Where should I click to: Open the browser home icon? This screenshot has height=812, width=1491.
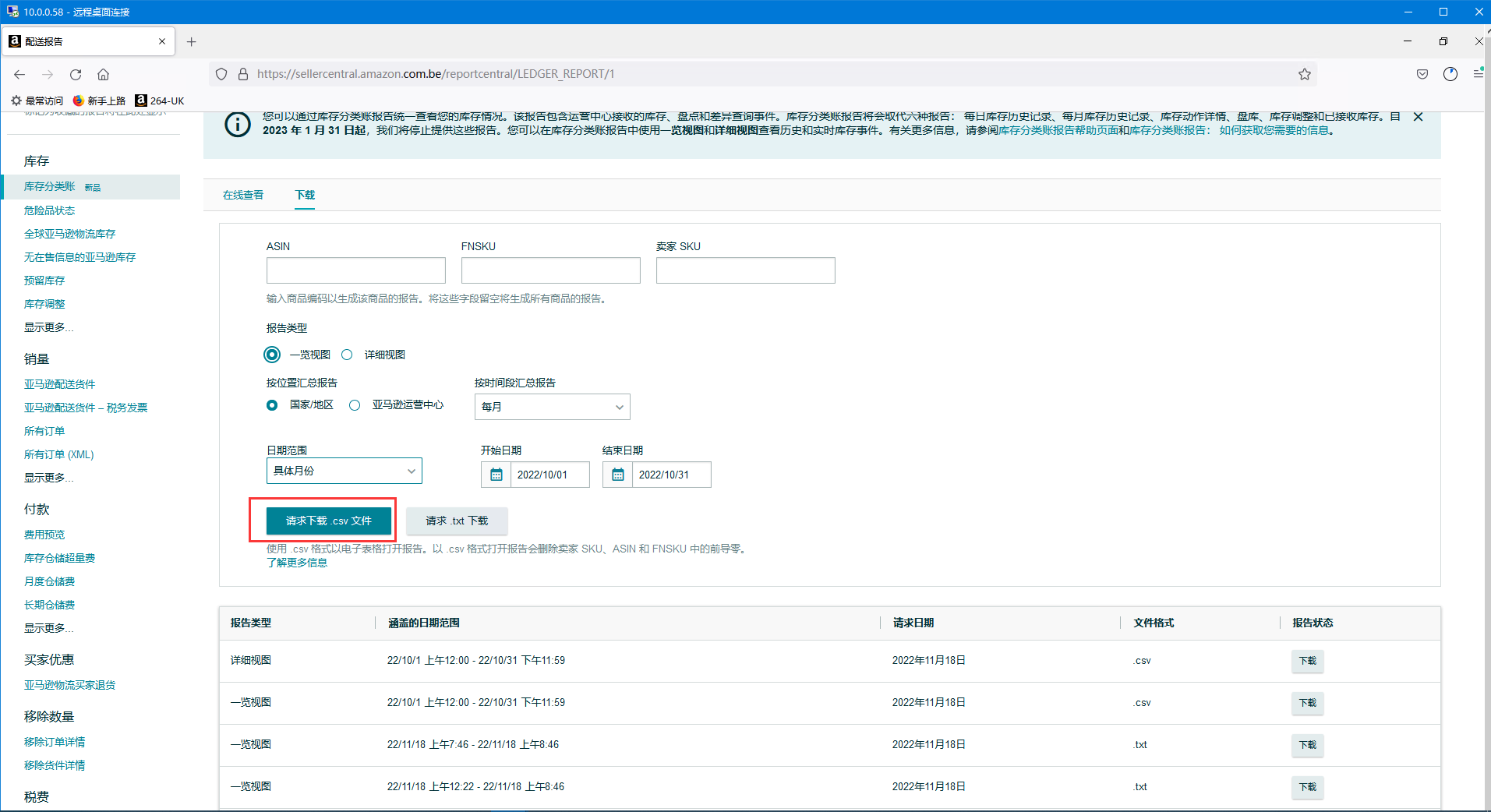(103, 74)
